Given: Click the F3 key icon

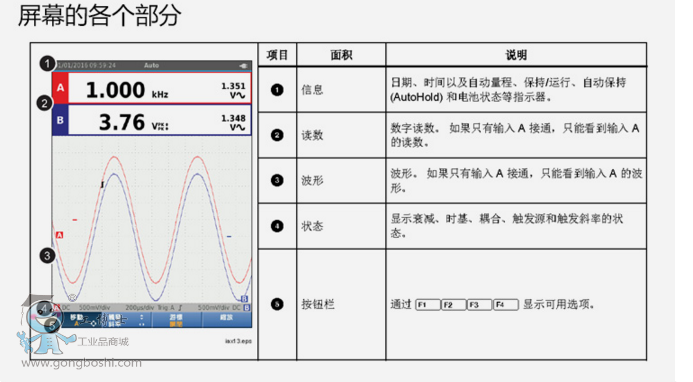Looking at the screenshot, I should coord(480,305).
